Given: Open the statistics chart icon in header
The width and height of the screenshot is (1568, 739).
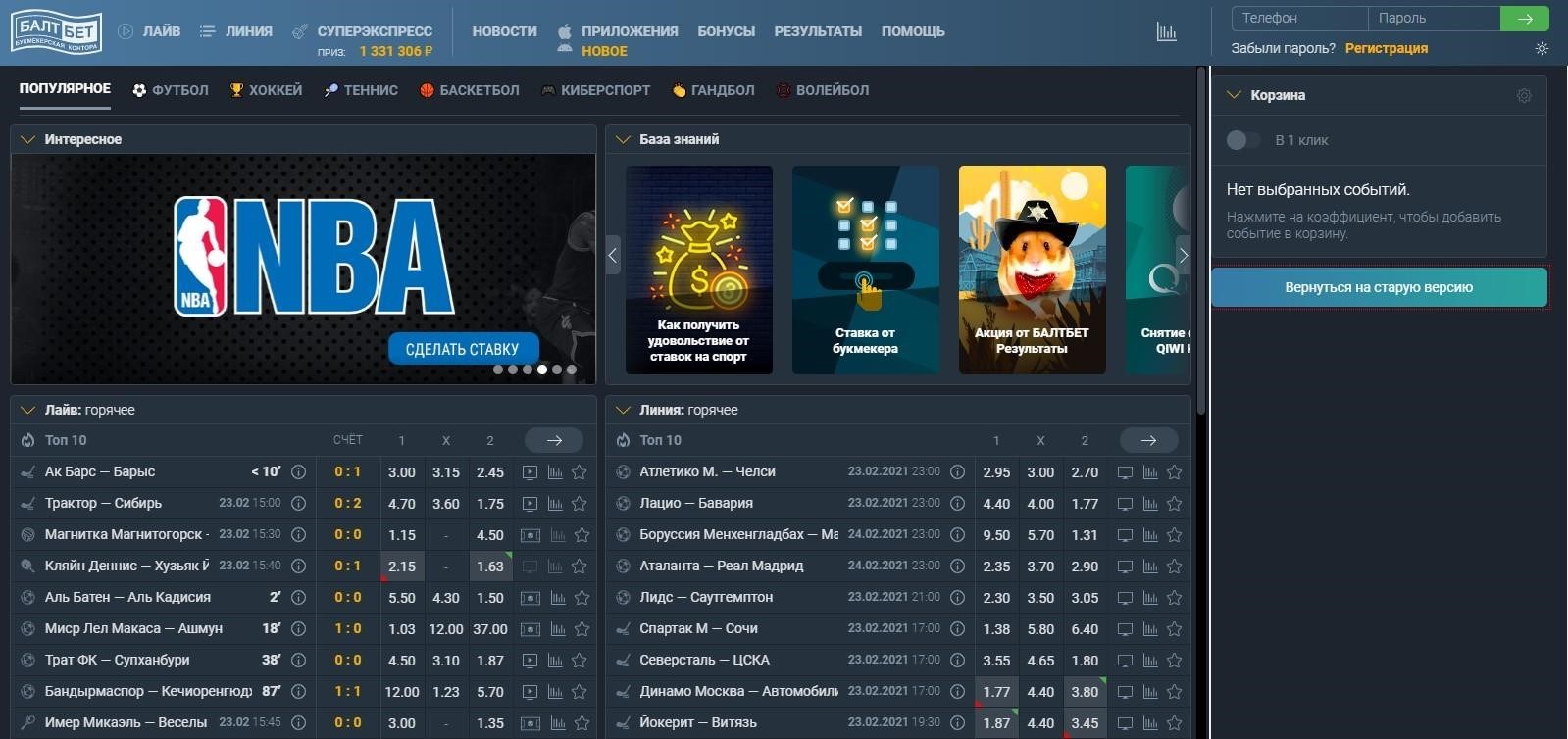Looking at the screenshot, I should click(x=1166, y=31).
